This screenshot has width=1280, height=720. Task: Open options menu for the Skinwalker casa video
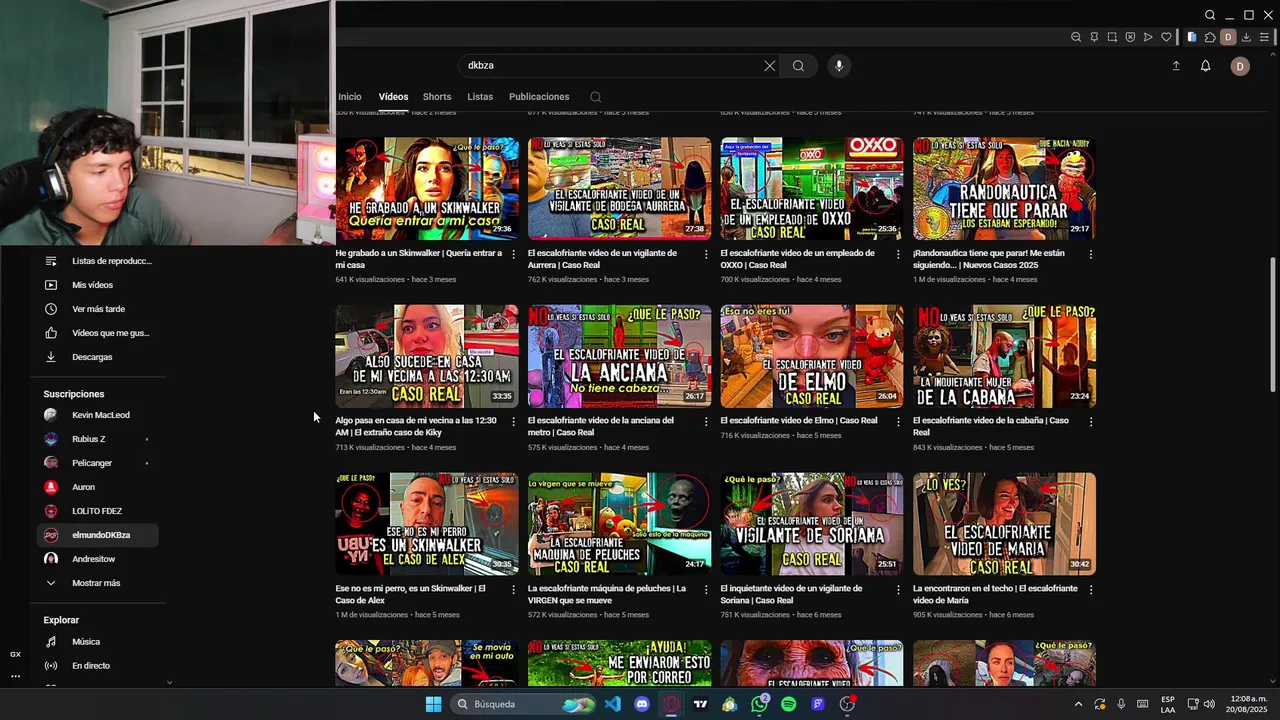tap(514, 254)
